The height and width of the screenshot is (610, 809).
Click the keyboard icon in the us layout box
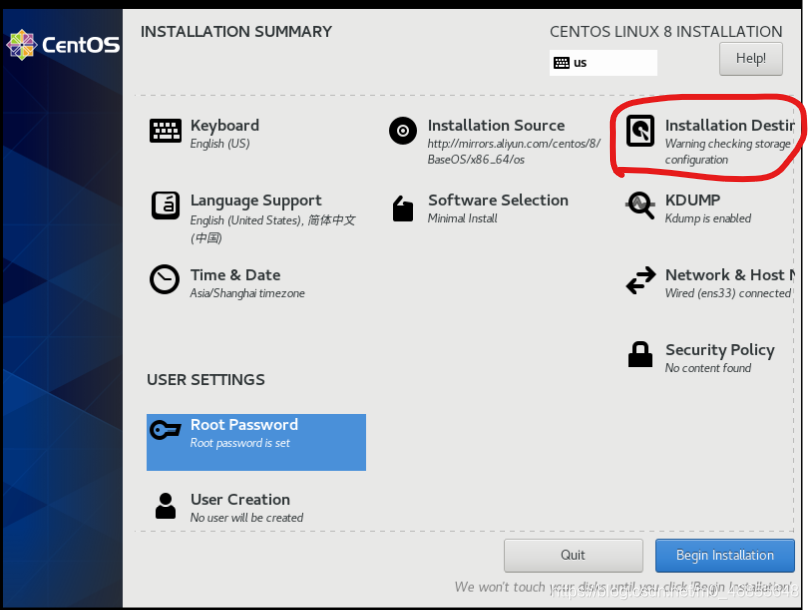pyautogui.click(x=561, y=63)
